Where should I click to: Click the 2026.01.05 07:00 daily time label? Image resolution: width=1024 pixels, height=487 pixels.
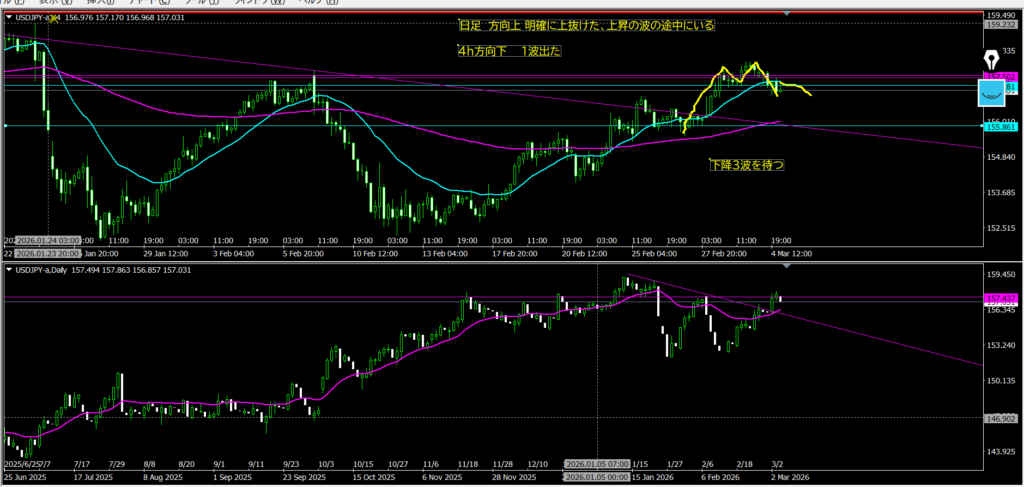point(598,464)
